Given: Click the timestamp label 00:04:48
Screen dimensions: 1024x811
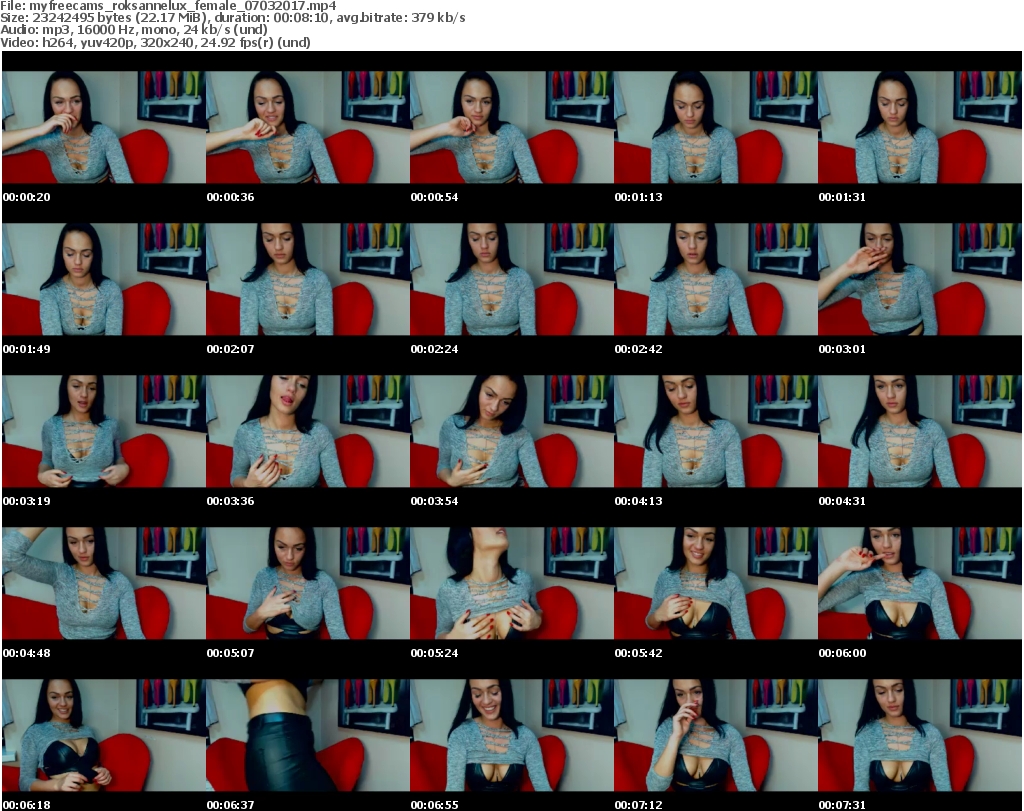Looking at the screenshot, I should (27, 654).
